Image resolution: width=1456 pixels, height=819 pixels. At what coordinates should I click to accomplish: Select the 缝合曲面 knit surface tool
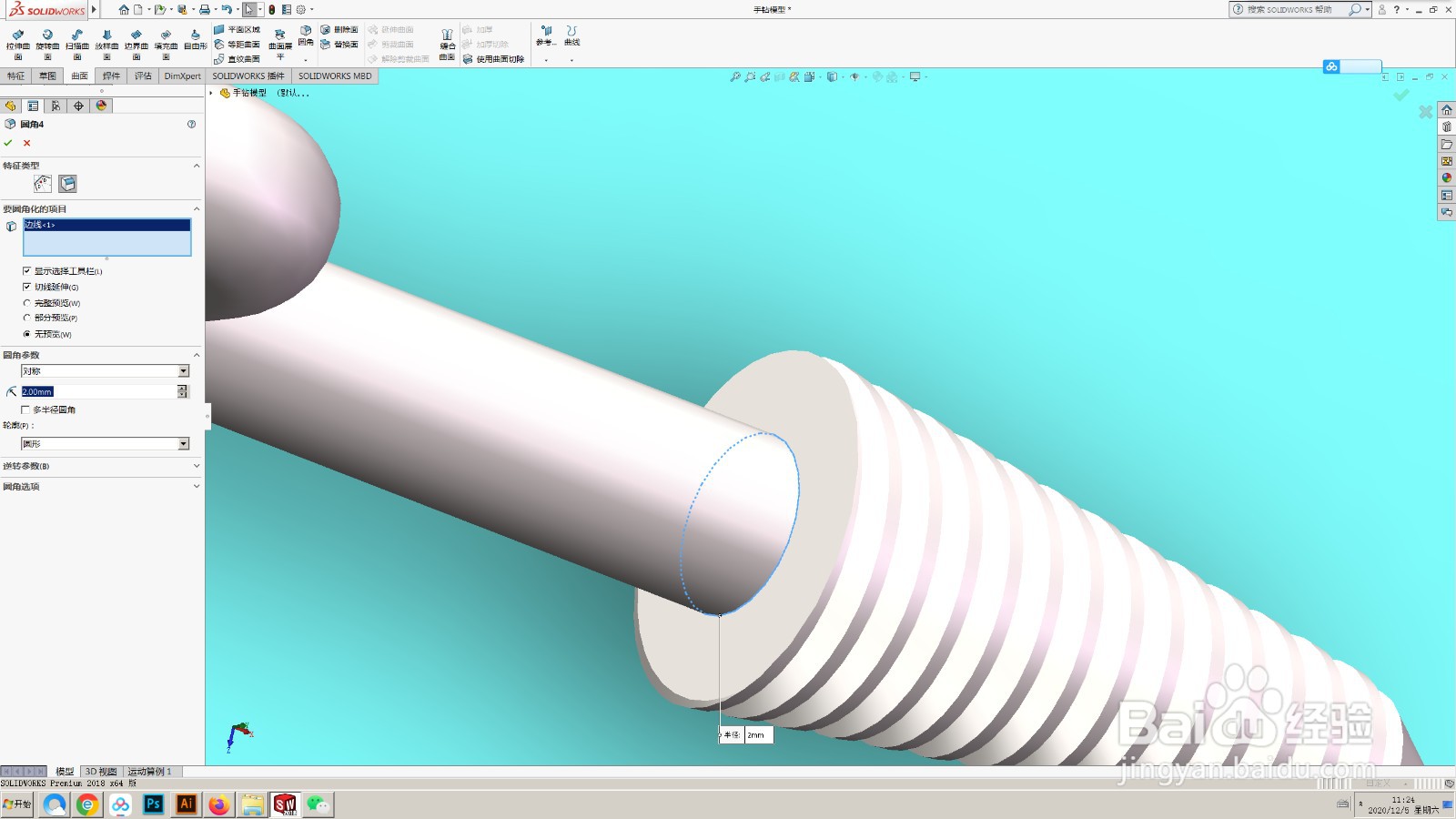(x=447, y=45)
